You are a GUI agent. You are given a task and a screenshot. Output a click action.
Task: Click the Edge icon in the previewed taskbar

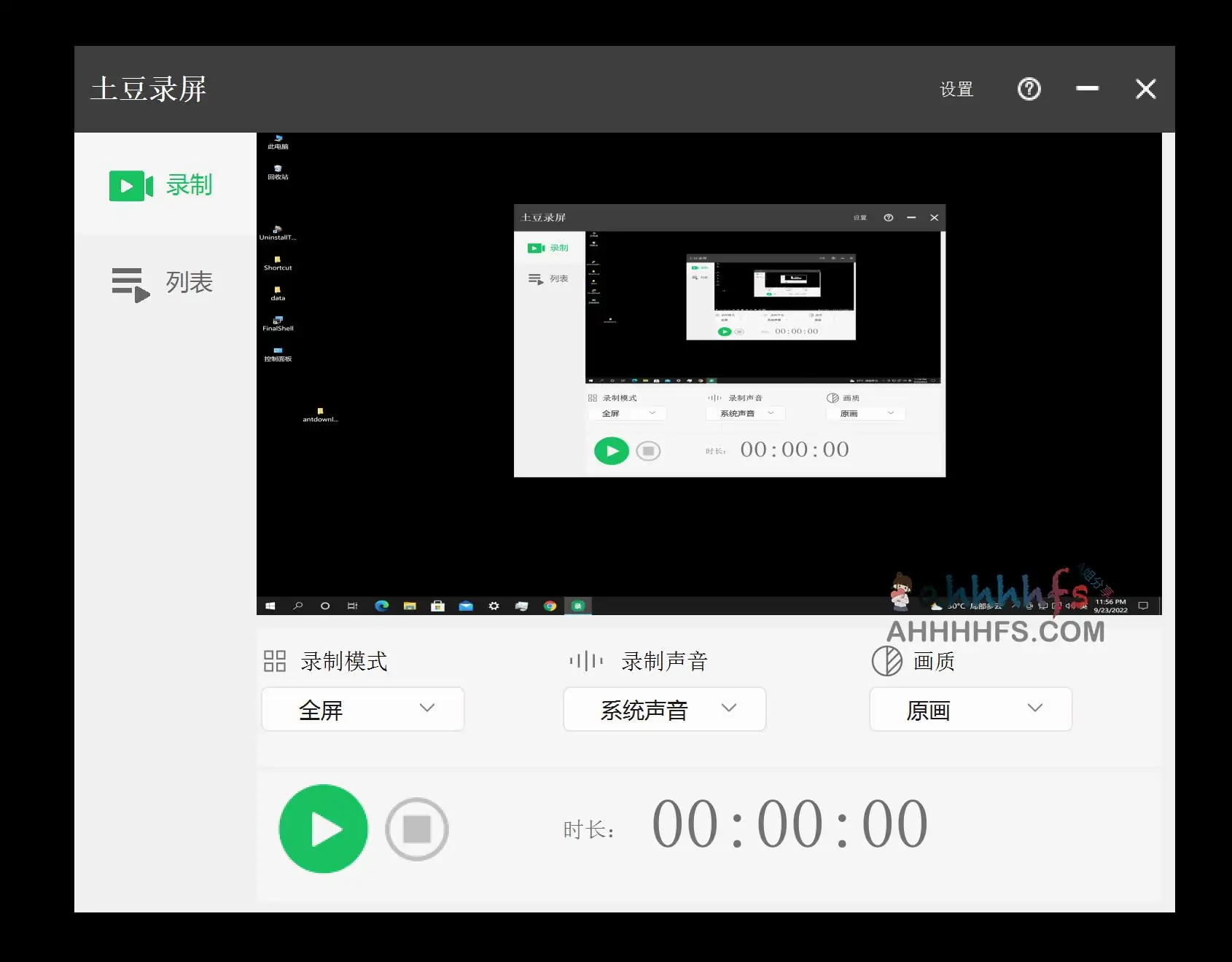pos(382,606)
